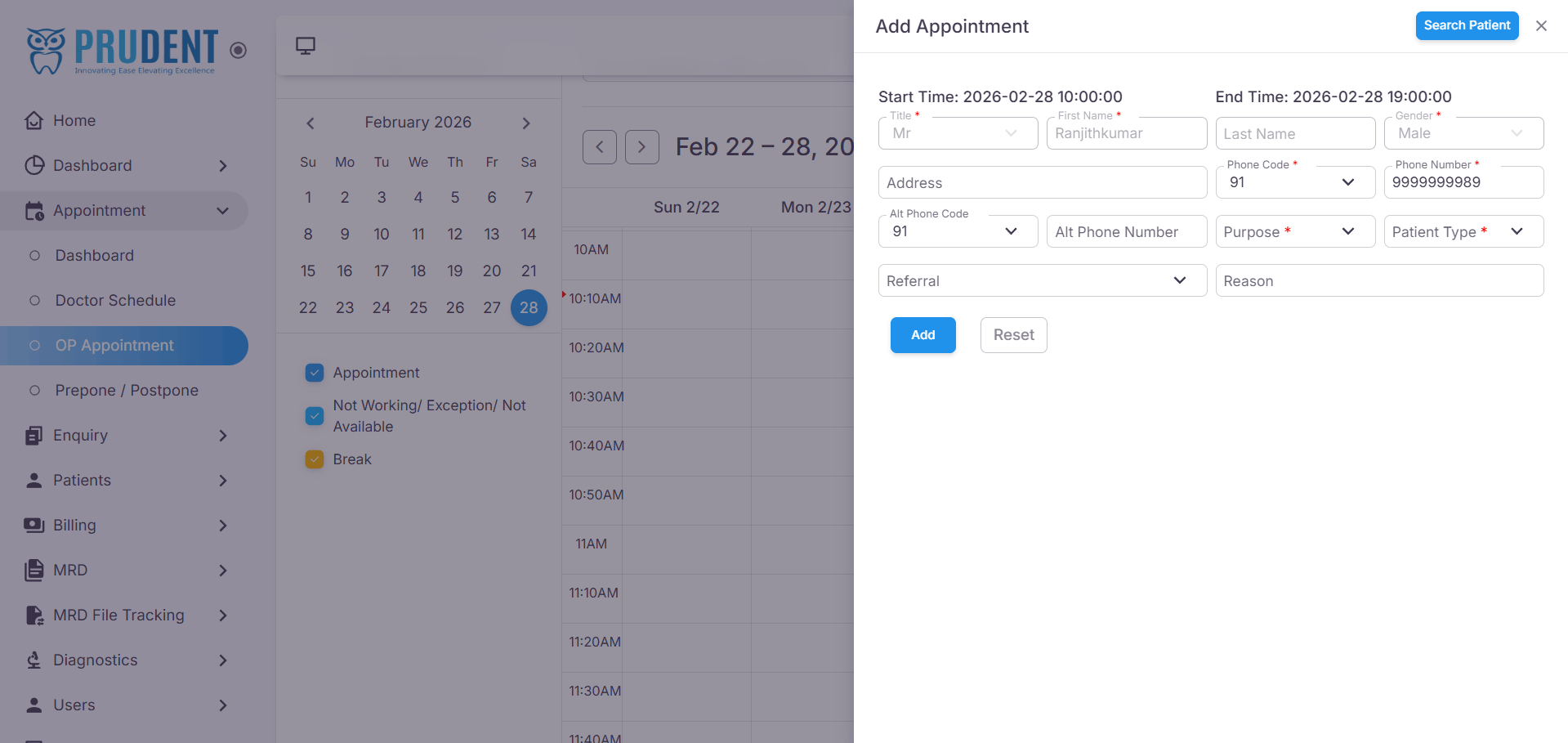Open the Referral dropdown
The width and height of the screenshot is (1568, 743).
(x=1043, y=280)
